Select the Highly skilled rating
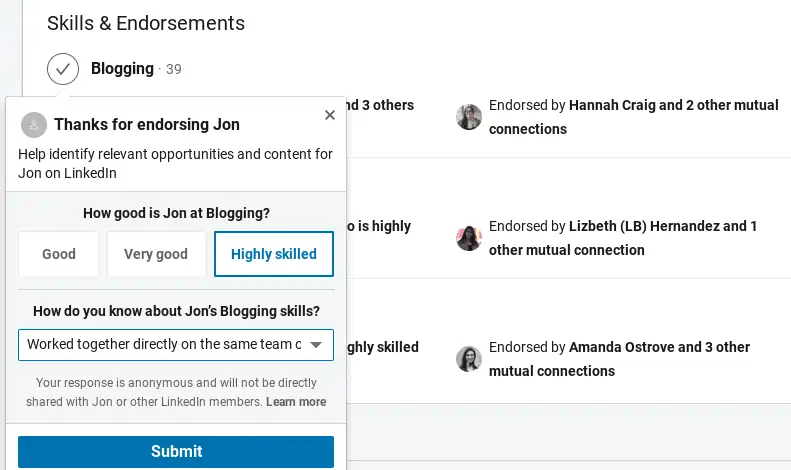Screen dimensions: 791x470 [274, 254]
